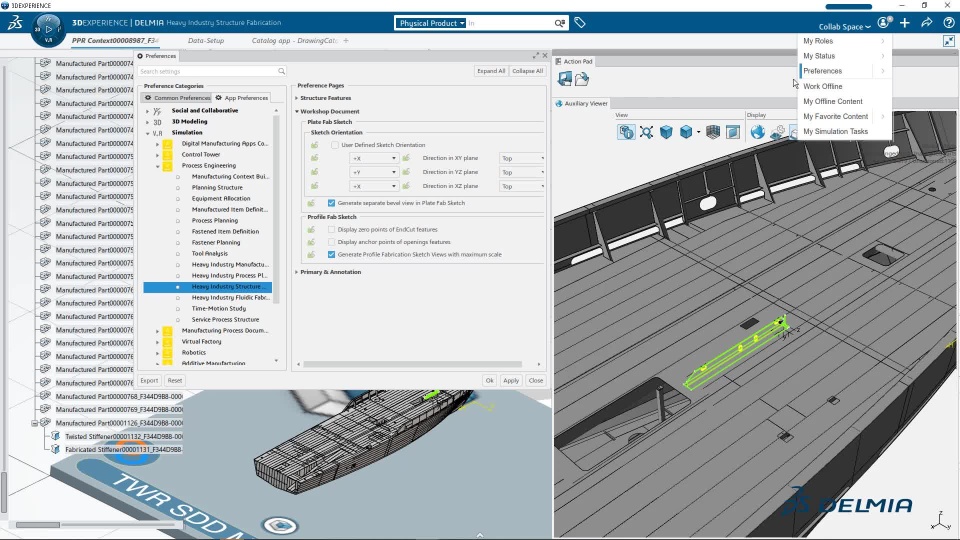Viewport: 960px width, 540px height.
Task: Click the search magnifier icon in top bar
Action: (x=560, y=23)
